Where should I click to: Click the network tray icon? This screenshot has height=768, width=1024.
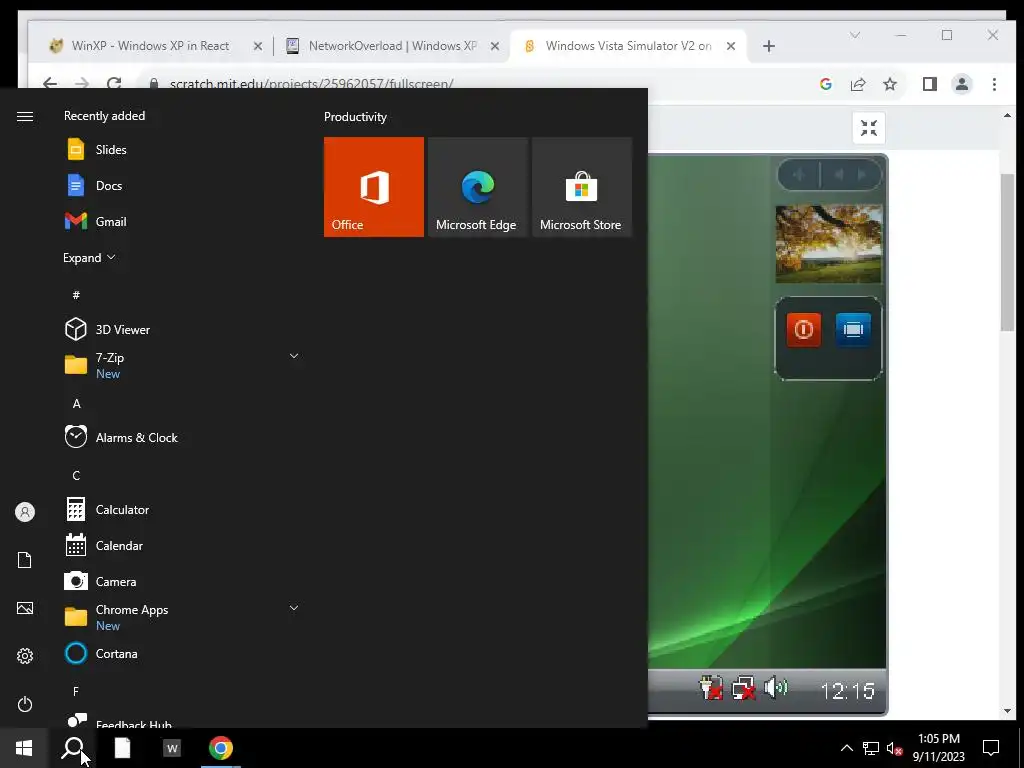coord(871,748)
